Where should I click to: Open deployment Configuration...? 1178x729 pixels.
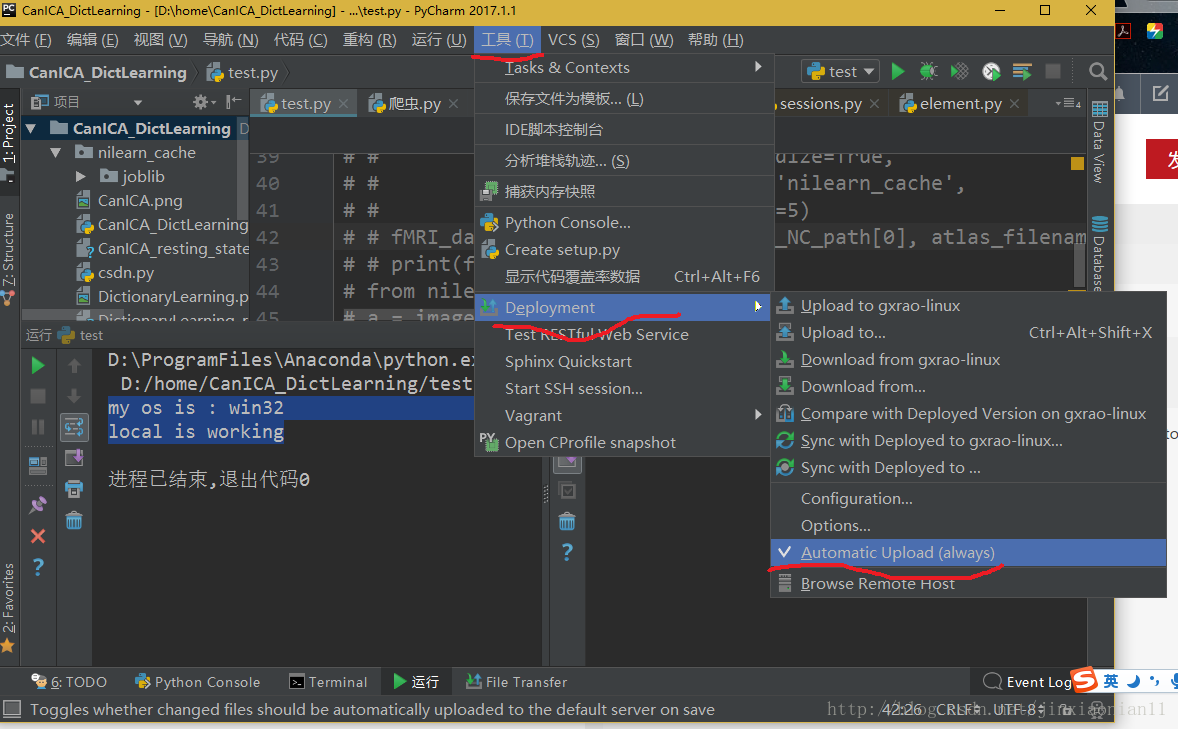(968, 499)
